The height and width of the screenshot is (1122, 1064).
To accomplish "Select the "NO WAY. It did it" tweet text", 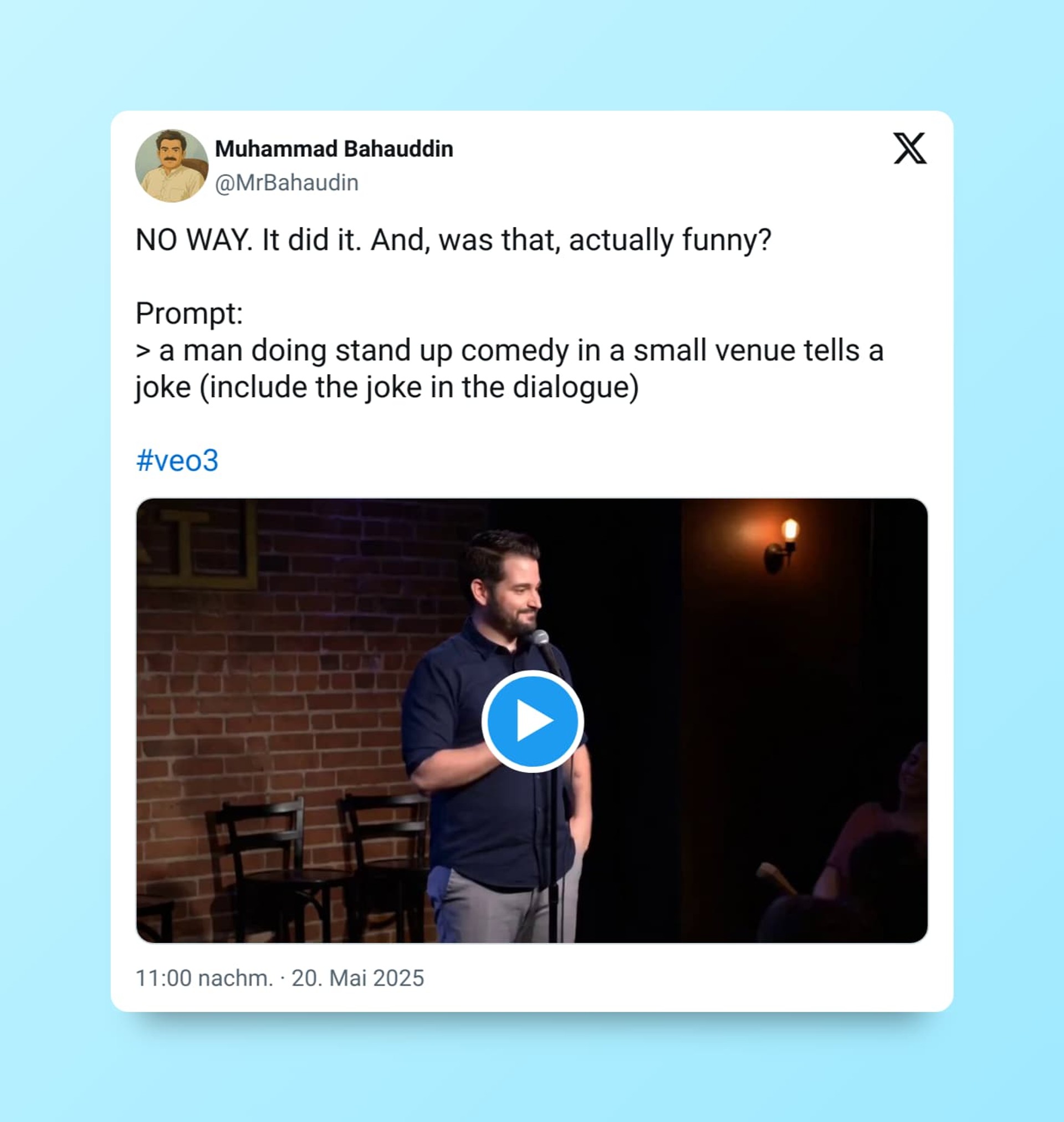I will [453, 240].
